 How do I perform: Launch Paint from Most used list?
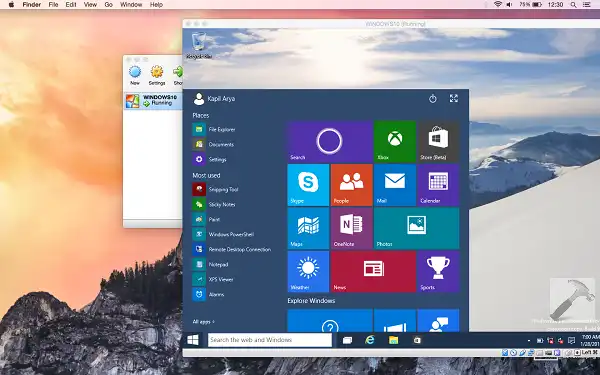tap(206, 219)
